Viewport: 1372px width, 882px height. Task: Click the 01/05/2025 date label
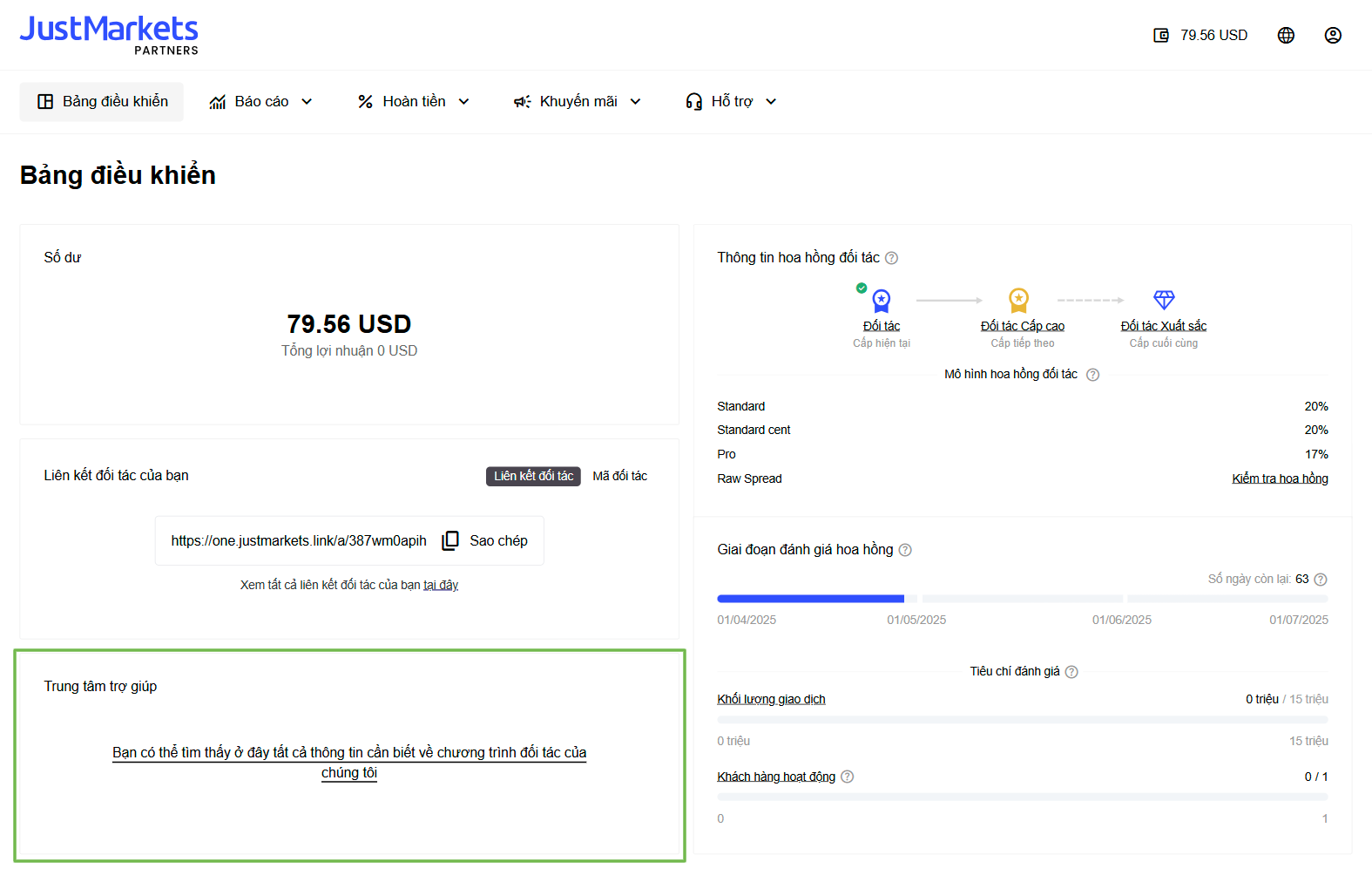(916, 620)
